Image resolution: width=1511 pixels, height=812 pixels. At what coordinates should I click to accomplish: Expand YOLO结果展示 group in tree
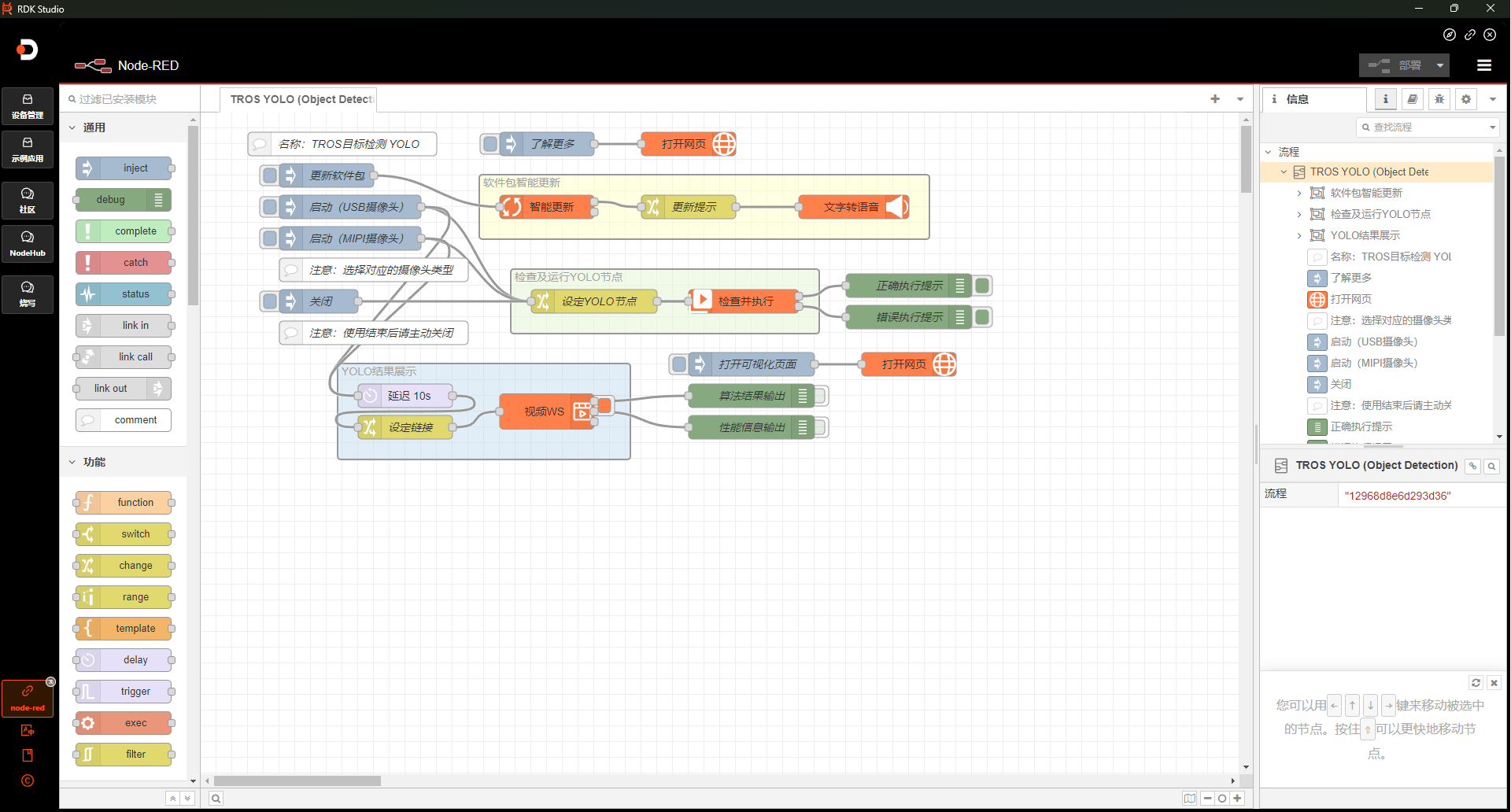[1299, 235]
